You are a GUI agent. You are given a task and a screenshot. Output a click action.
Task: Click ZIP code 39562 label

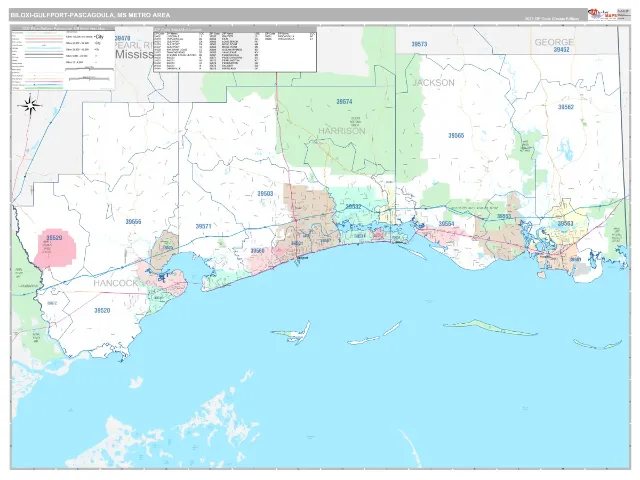coord(566,107)
